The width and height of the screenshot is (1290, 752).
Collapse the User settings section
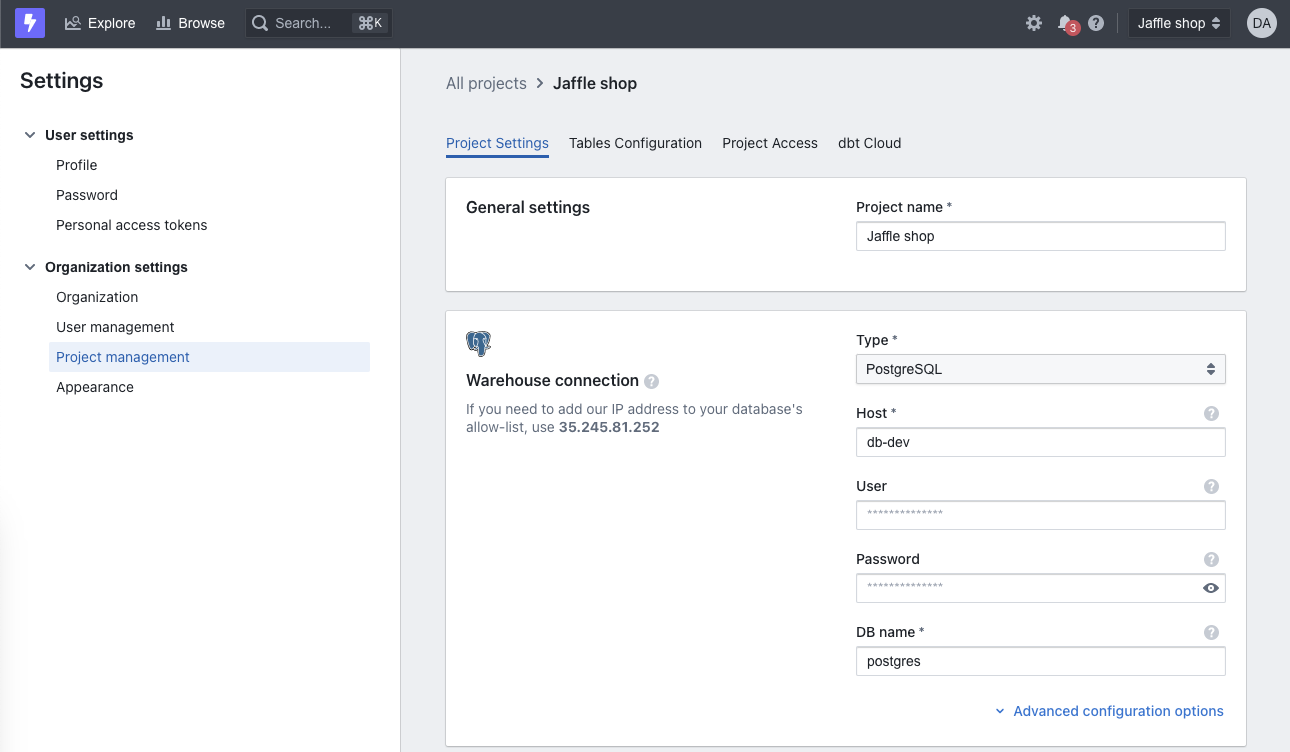click(30, 135)
